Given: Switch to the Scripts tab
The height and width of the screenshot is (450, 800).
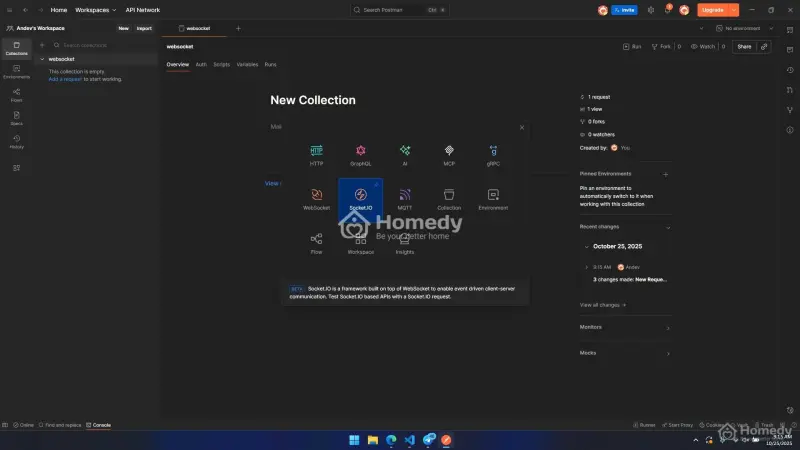Looking at the screenshot, I should (x=221, y=64).
